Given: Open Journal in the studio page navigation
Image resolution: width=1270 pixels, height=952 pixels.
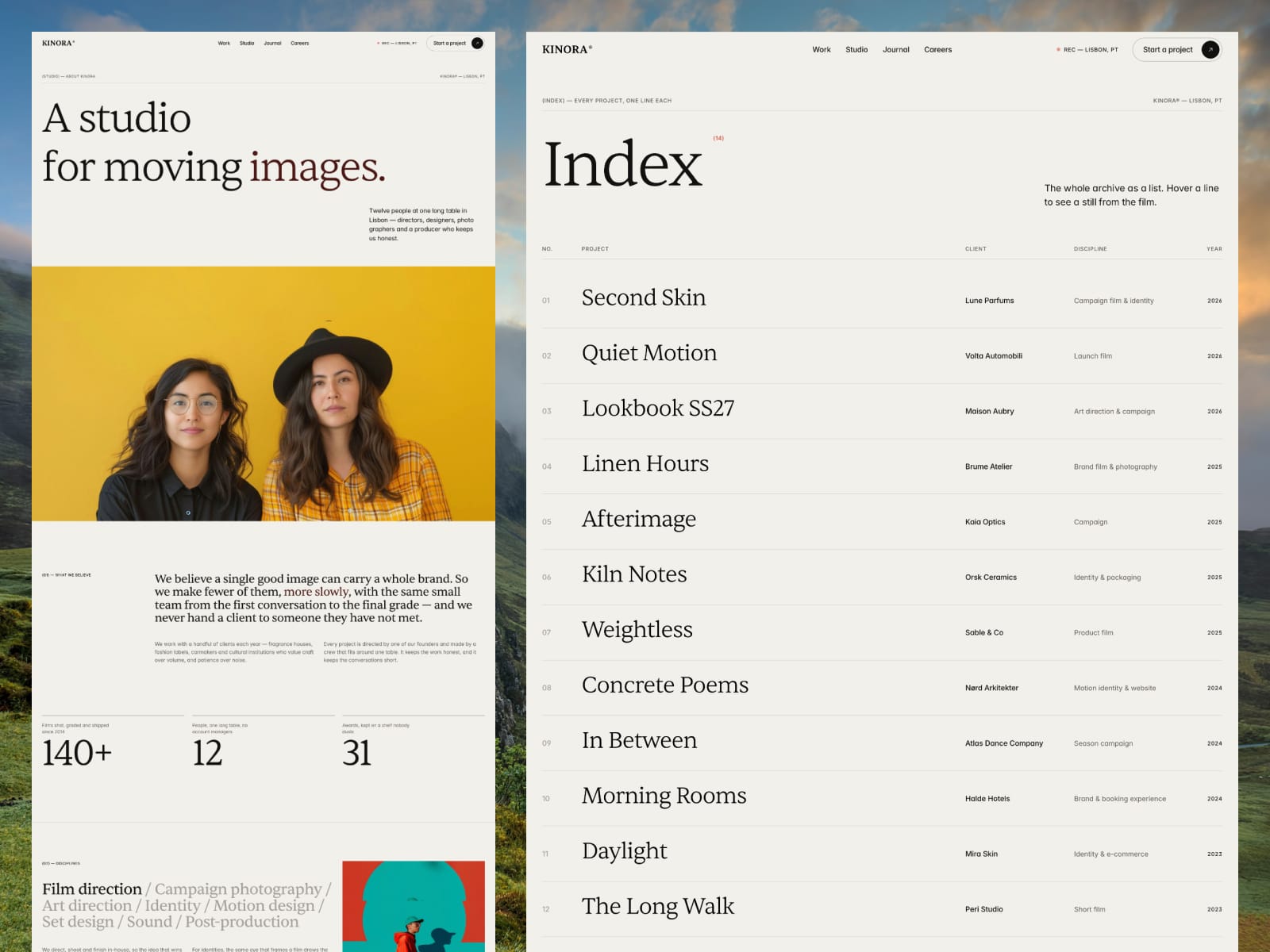Looking at the screenshot, I should (272, 43).
